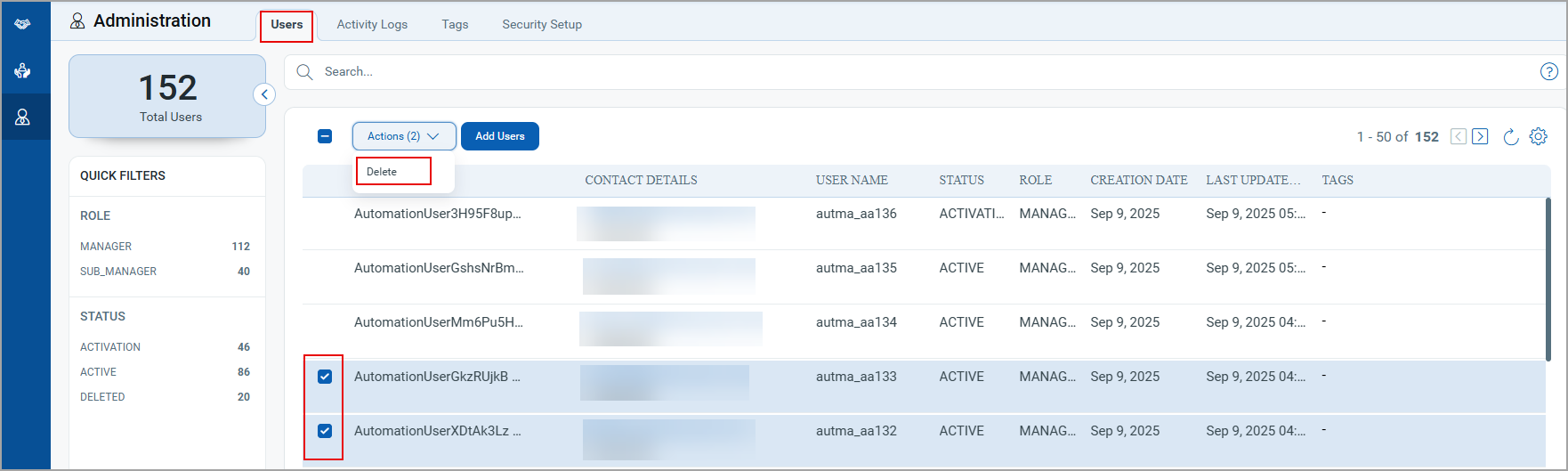The height and width of the screenshot is (471, 1568).
Task: Click username autma_aa134
Action: tap(856, 322)
